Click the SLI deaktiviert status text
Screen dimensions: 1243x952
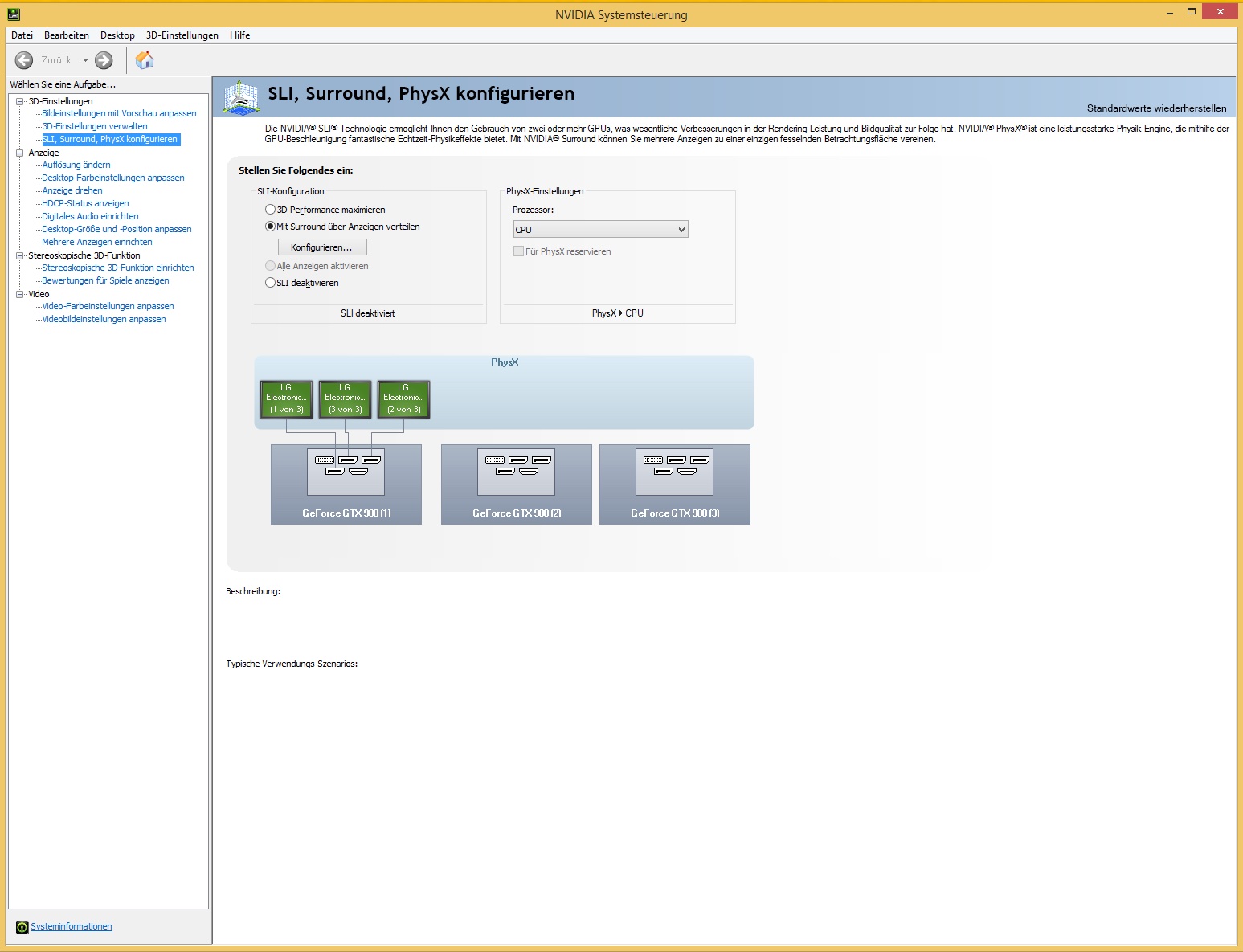tap(368, 313)
